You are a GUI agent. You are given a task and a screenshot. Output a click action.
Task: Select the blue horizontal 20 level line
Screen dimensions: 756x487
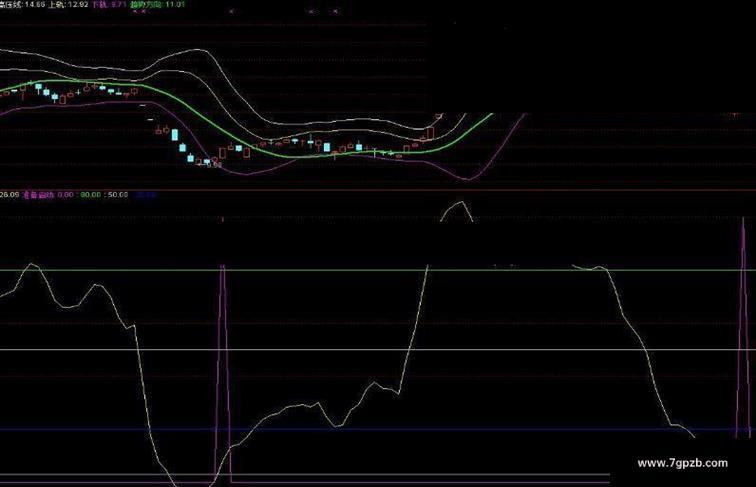tap(378, 429)
